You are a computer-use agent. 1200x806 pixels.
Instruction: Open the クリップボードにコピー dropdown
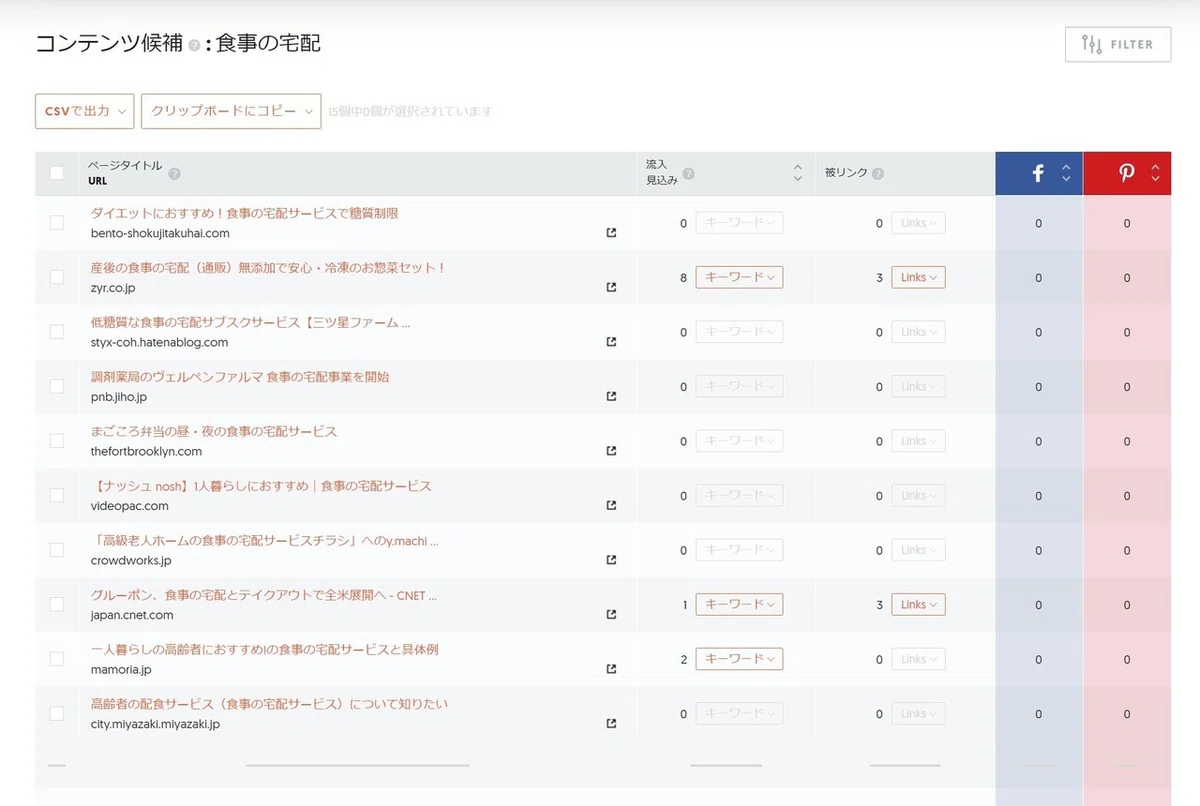click(231, 111)
